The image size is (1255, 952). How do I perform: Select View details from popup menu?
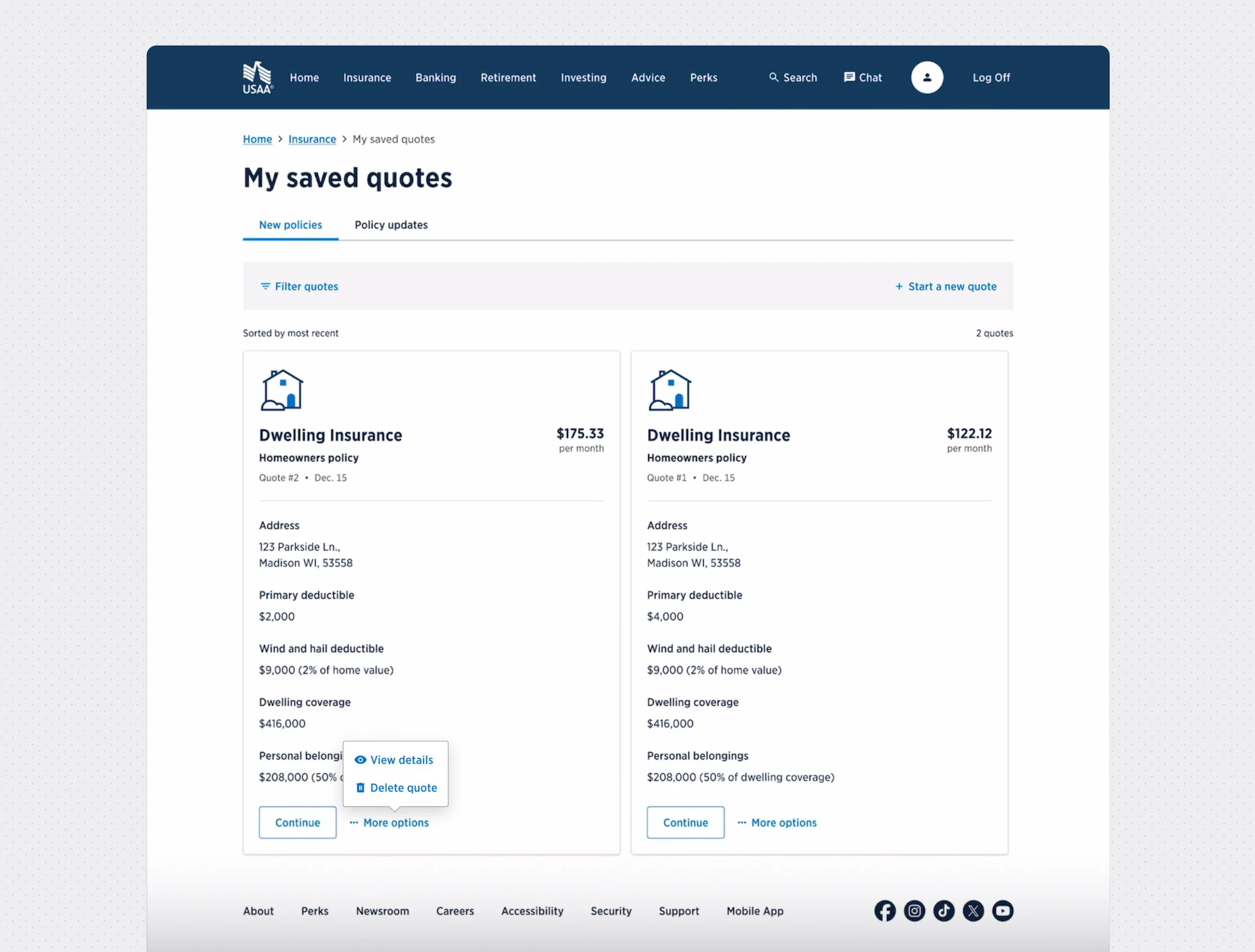click(x=394, y=760)
